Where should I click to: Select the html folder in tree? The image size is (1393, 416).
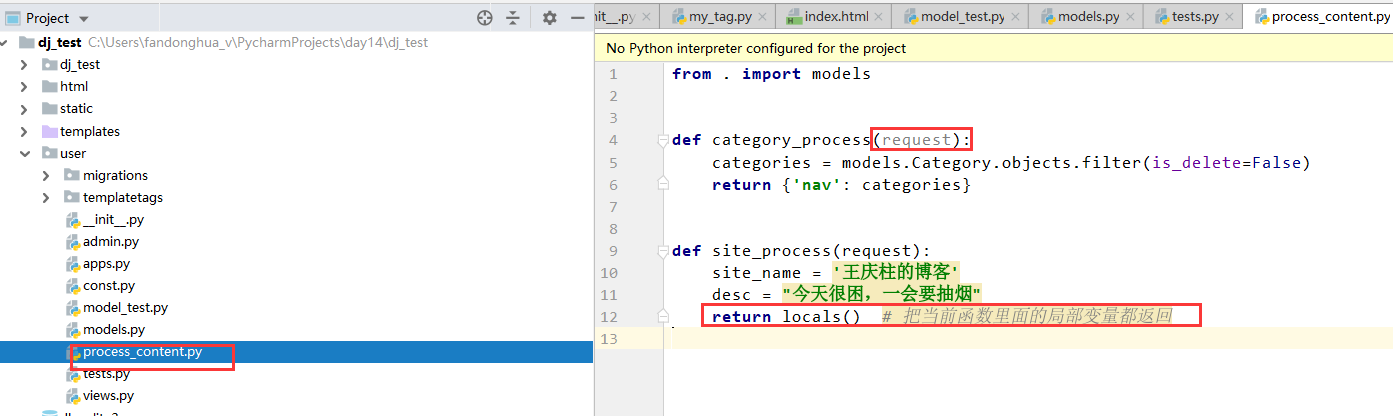tap(74, 86)
